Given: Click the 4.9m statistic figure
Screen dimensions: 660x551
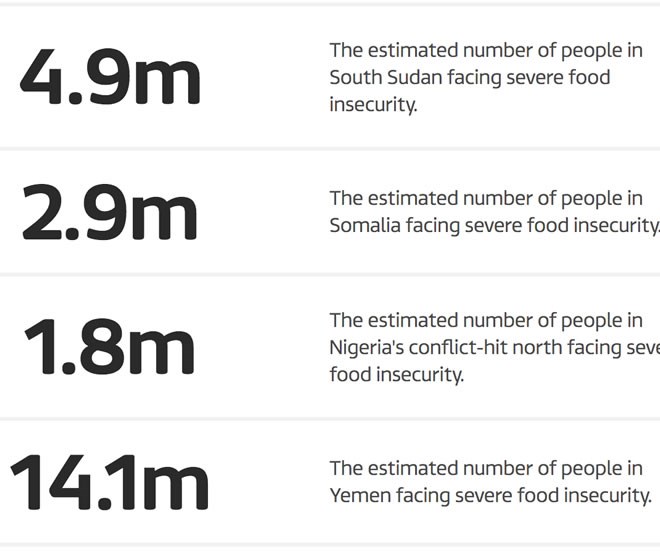Looking at the screenshot, I should [x=110, y=78].
